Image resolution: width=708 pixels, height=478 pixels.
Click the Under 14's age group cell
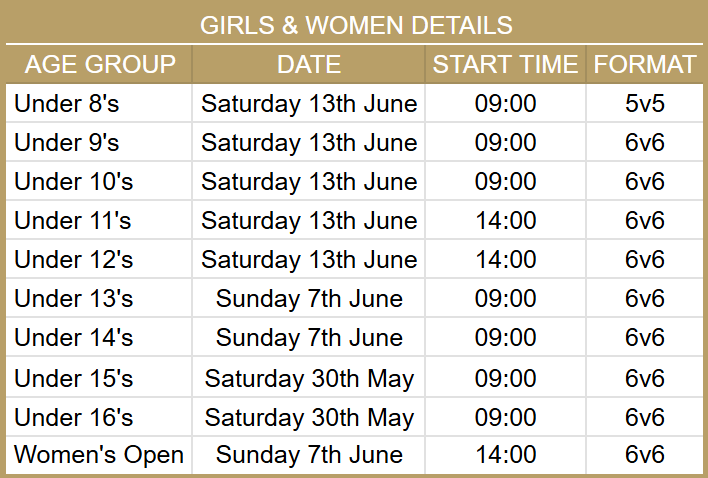pyautogui.click(x=74, y=337)
